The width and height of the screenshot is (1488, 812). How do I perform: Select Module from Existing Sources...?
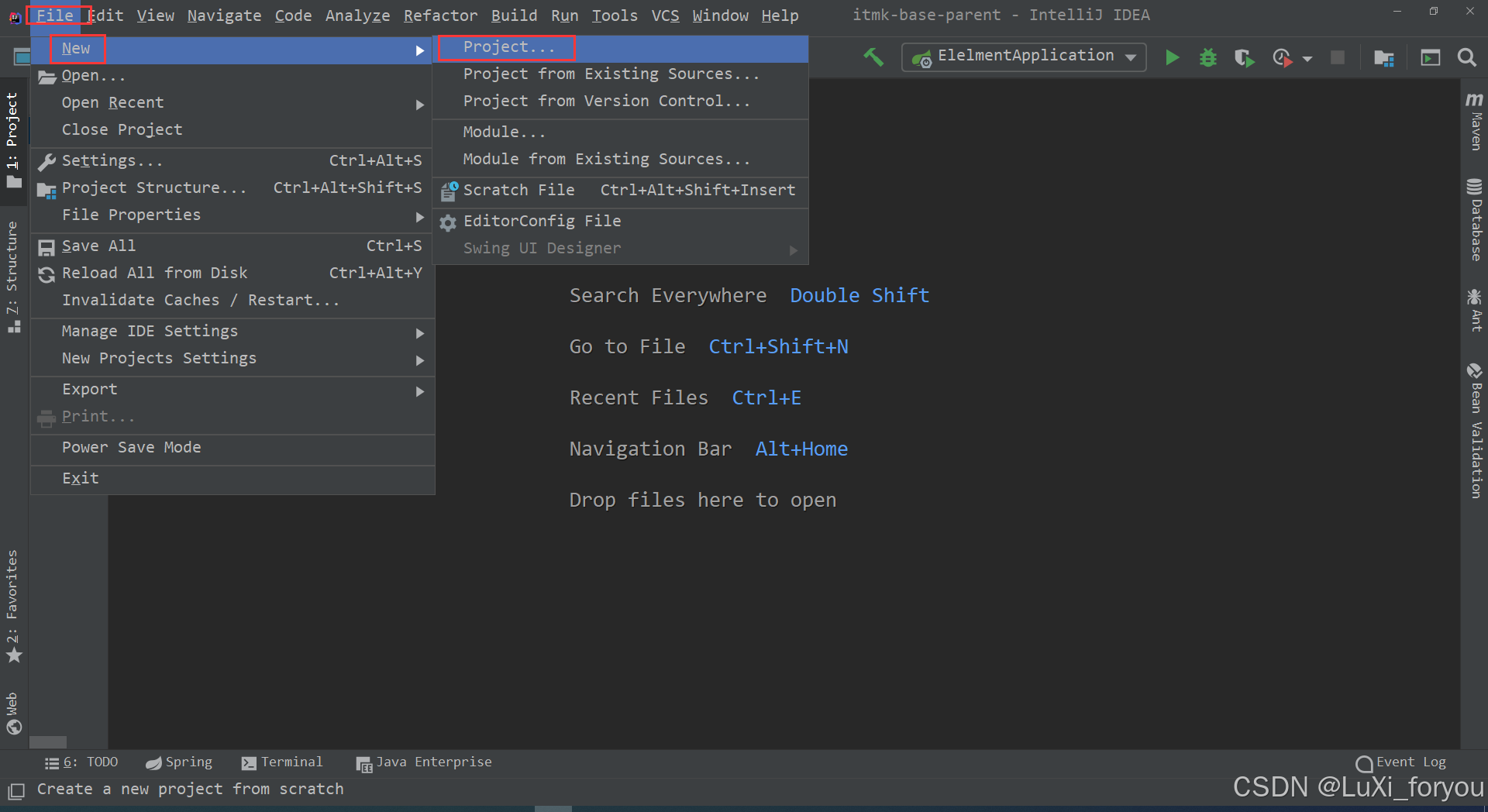(x=620, y=159)
